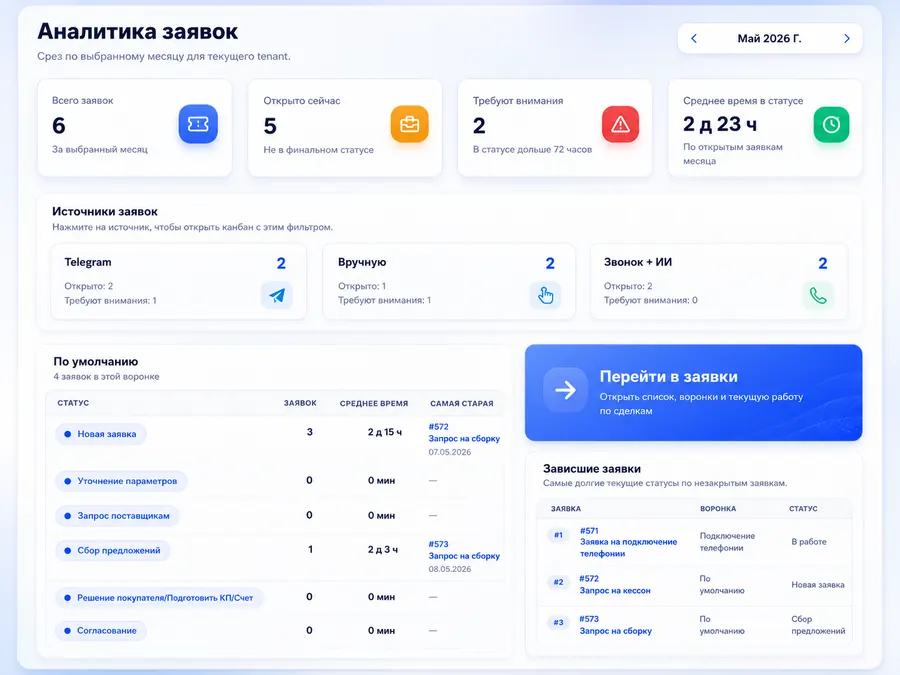Open the Звонок + ИИ source card
The height and width of the screenshot is (675, 900).
tap(719, 281)
